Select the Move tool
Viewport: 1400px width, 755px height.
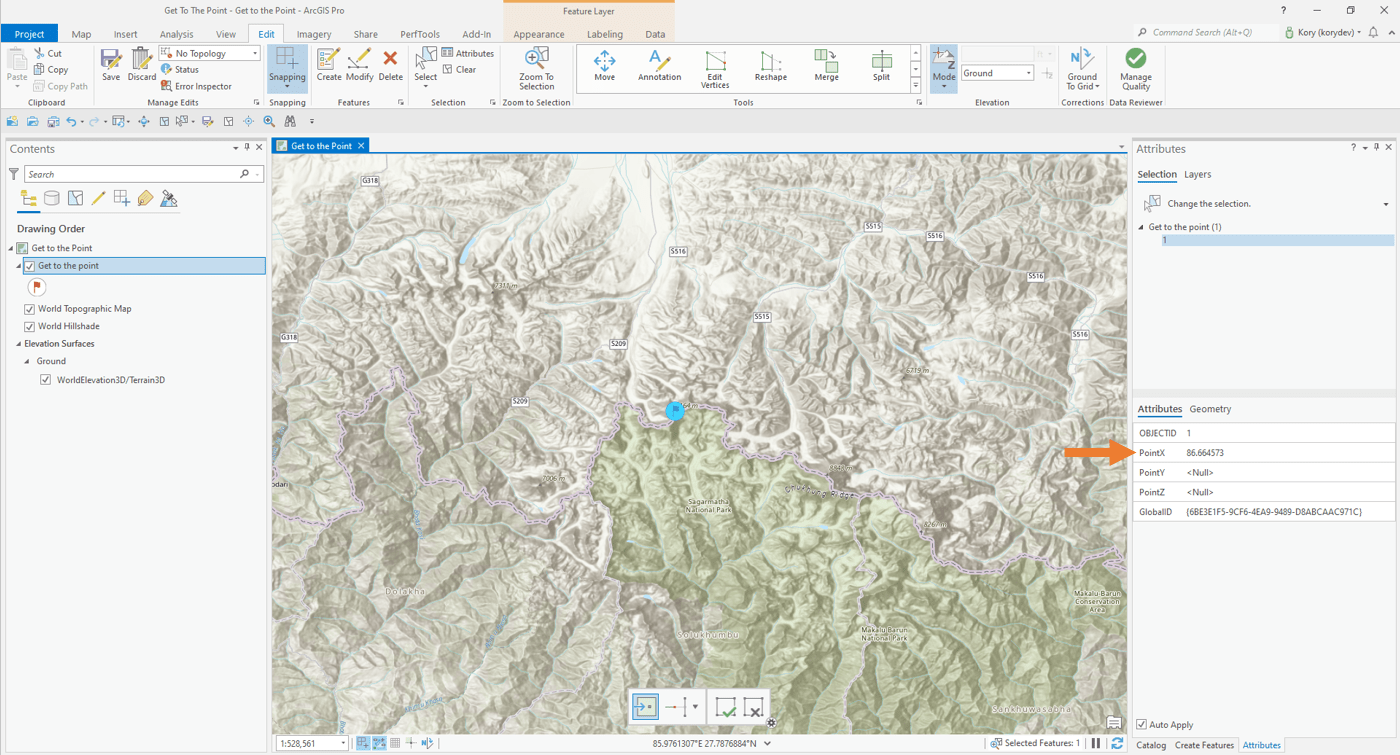click(604, 65)
